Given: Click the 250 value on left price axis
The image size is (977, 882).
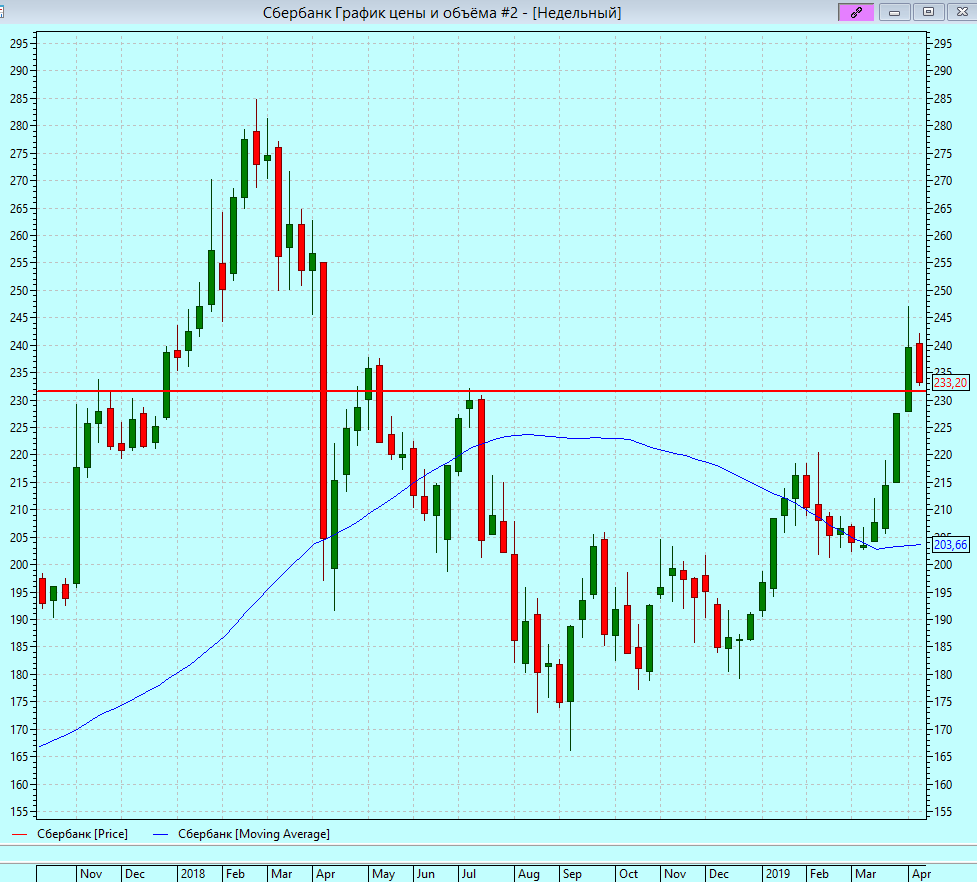Looking at the screenshot, I should pos(19,290).
